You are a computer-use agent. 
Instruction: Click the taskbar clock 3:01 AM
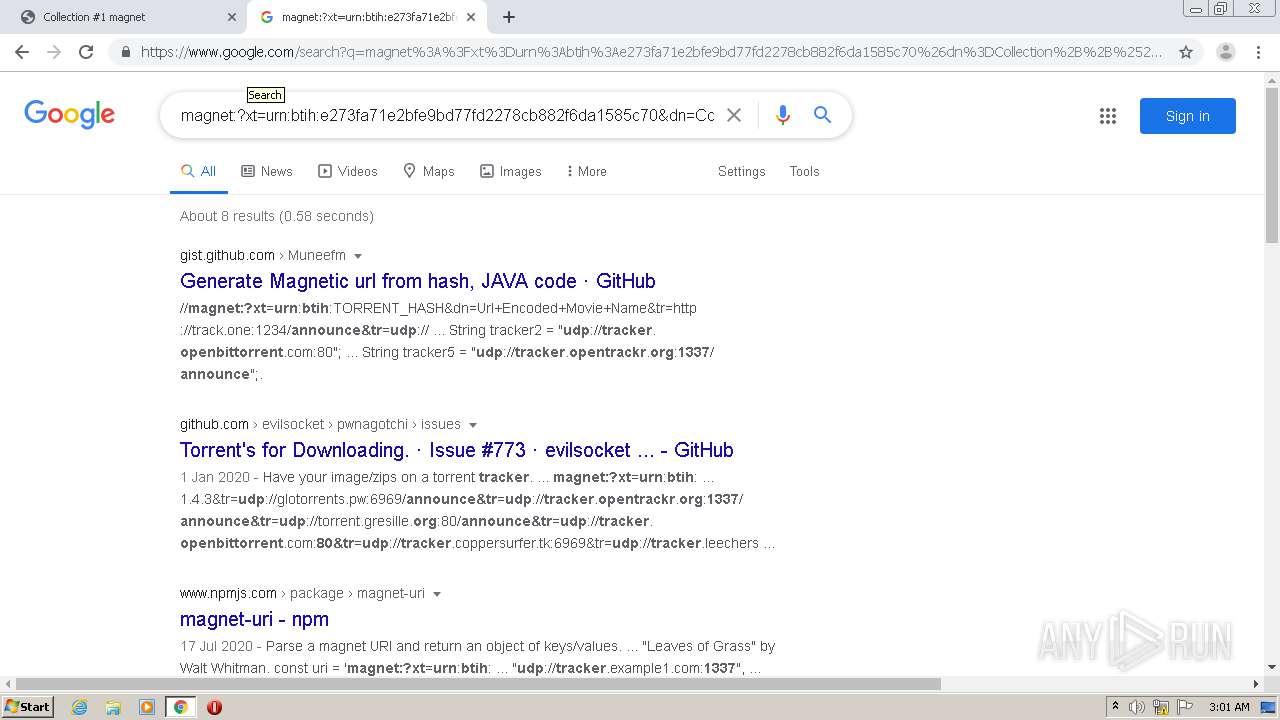pyautogui.click(x=1229, y=707)
